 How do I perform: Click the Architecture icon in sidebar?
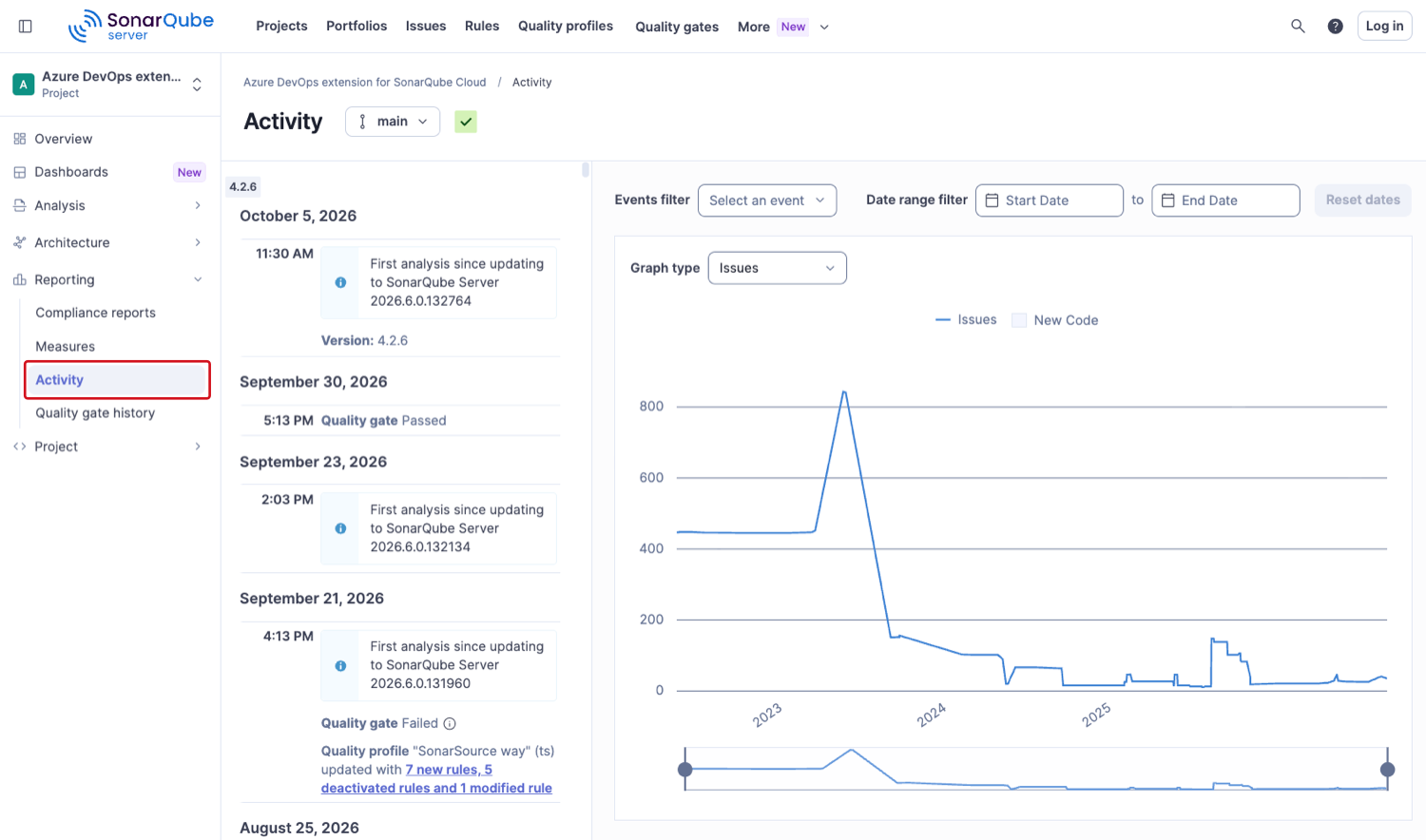click(x=19, y=242)
